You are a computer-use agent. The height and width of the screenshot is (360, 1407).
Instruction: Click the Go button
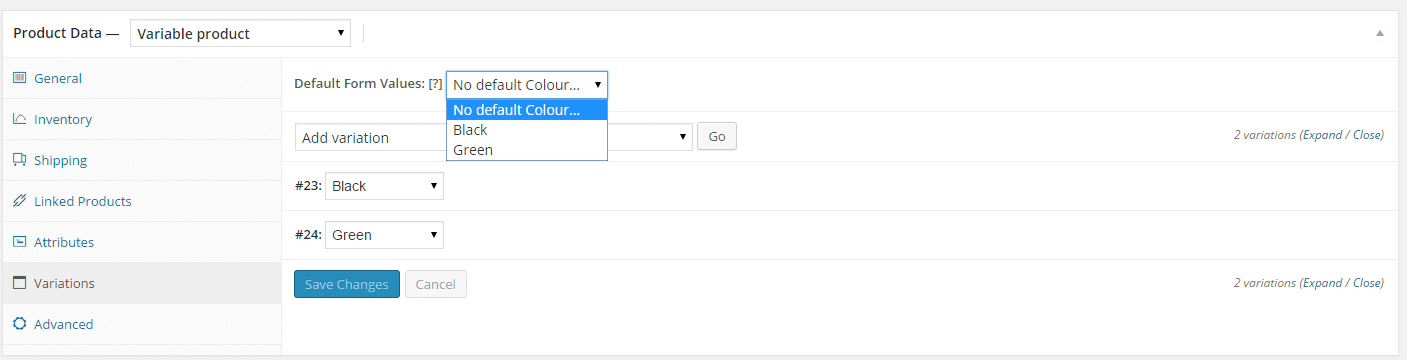tap(717, 137)
